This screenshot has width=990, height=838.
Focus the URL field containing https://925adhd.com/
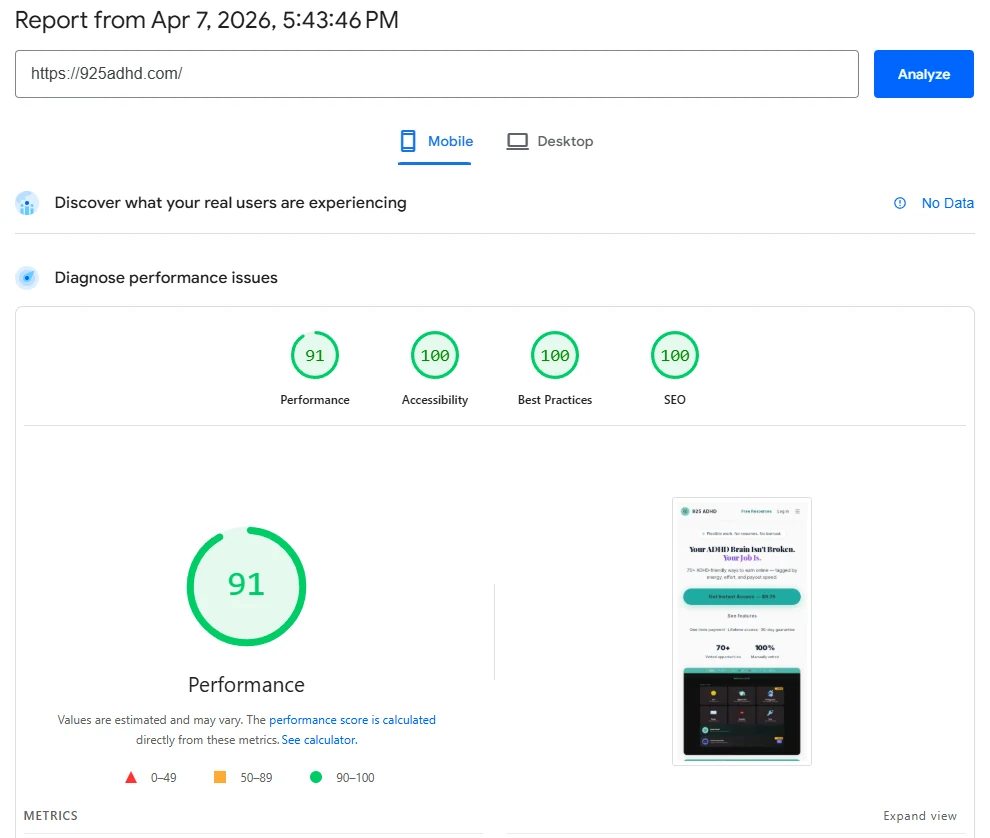436,74
